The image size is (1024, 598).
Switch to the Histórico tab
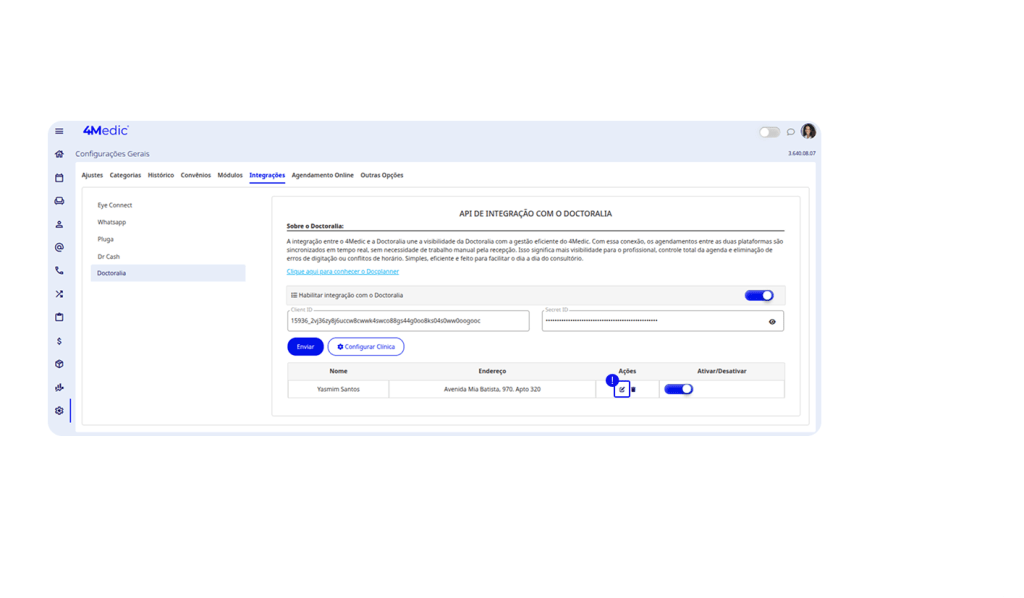tap(161, 175)
